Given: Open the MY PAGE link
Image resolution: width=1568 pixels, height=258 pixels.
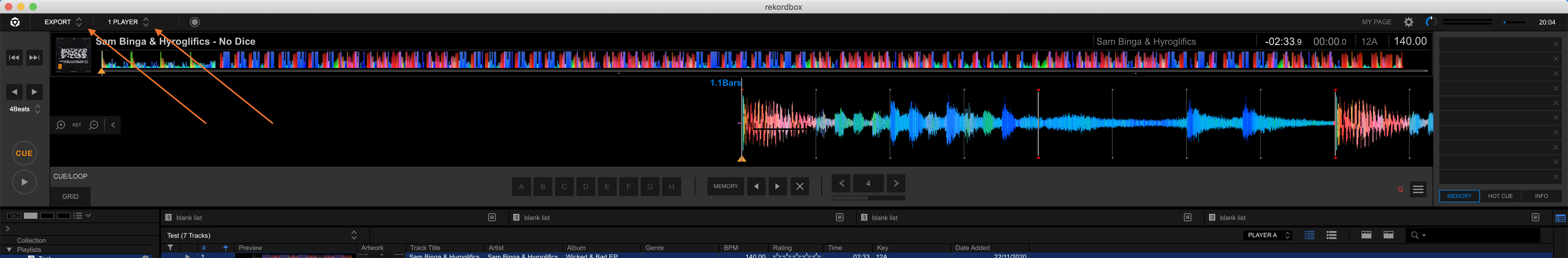Looking at the screenshot, I should pyautogui.click(x=1376, y=22).
